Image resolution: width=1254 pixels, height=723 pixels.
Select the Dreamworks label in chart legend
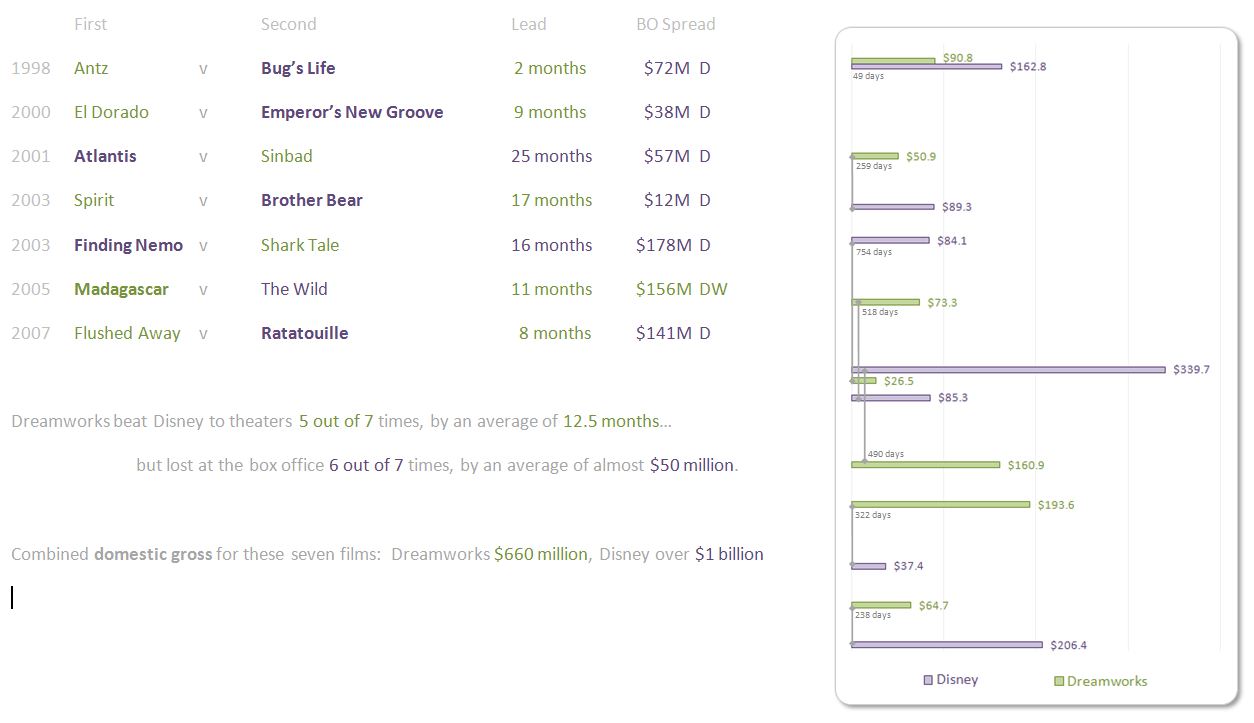point(1107,681)
